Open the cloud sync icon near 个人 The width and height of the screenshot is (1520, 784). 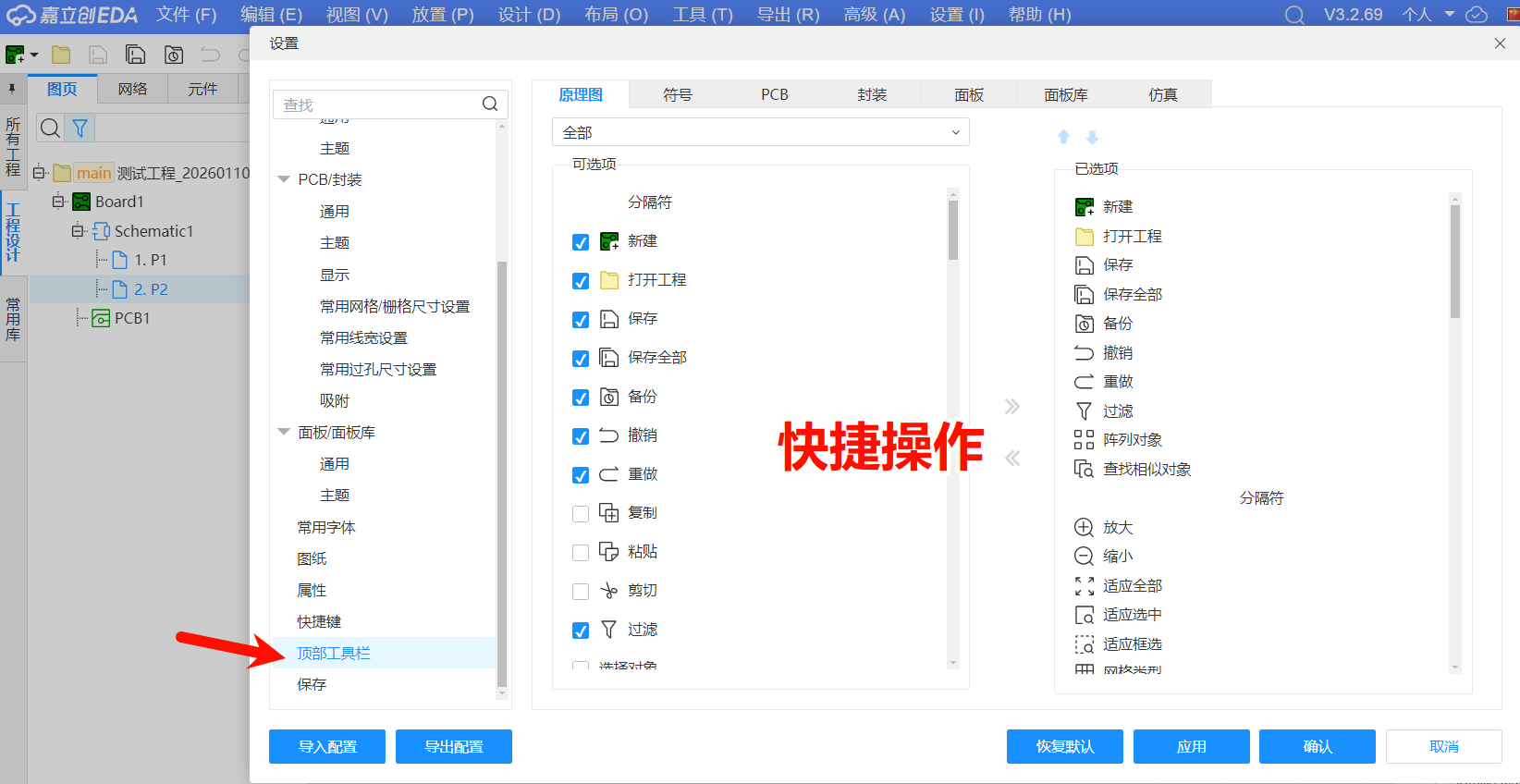[x=1477, y=15]
